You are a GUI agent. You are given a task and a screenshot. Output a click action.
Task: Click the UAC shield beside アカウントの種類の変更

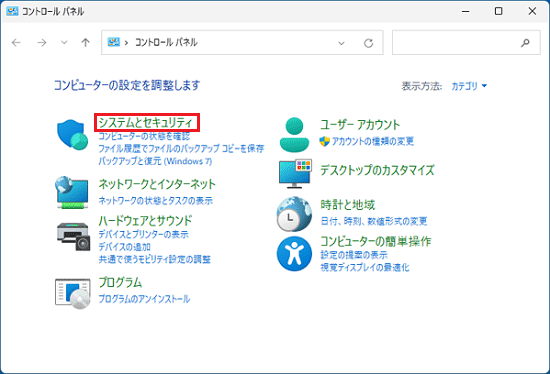click(324, 141)
